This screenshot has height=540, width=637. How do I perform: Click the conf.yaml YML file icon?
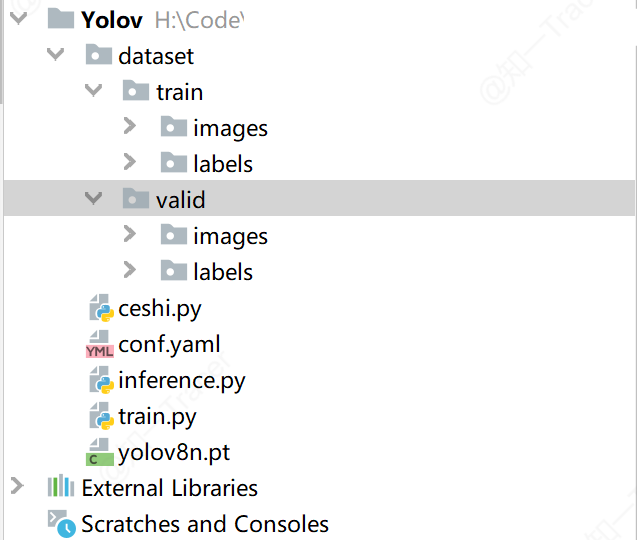pos(100,344)
